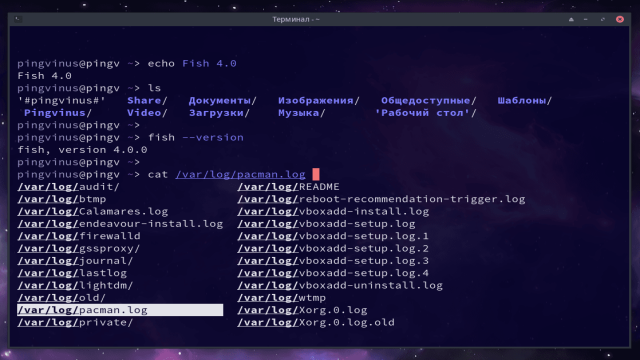Click the shade/roll-up window arrow icon
Screen dimensions: 640x360
tap(571, 19)
